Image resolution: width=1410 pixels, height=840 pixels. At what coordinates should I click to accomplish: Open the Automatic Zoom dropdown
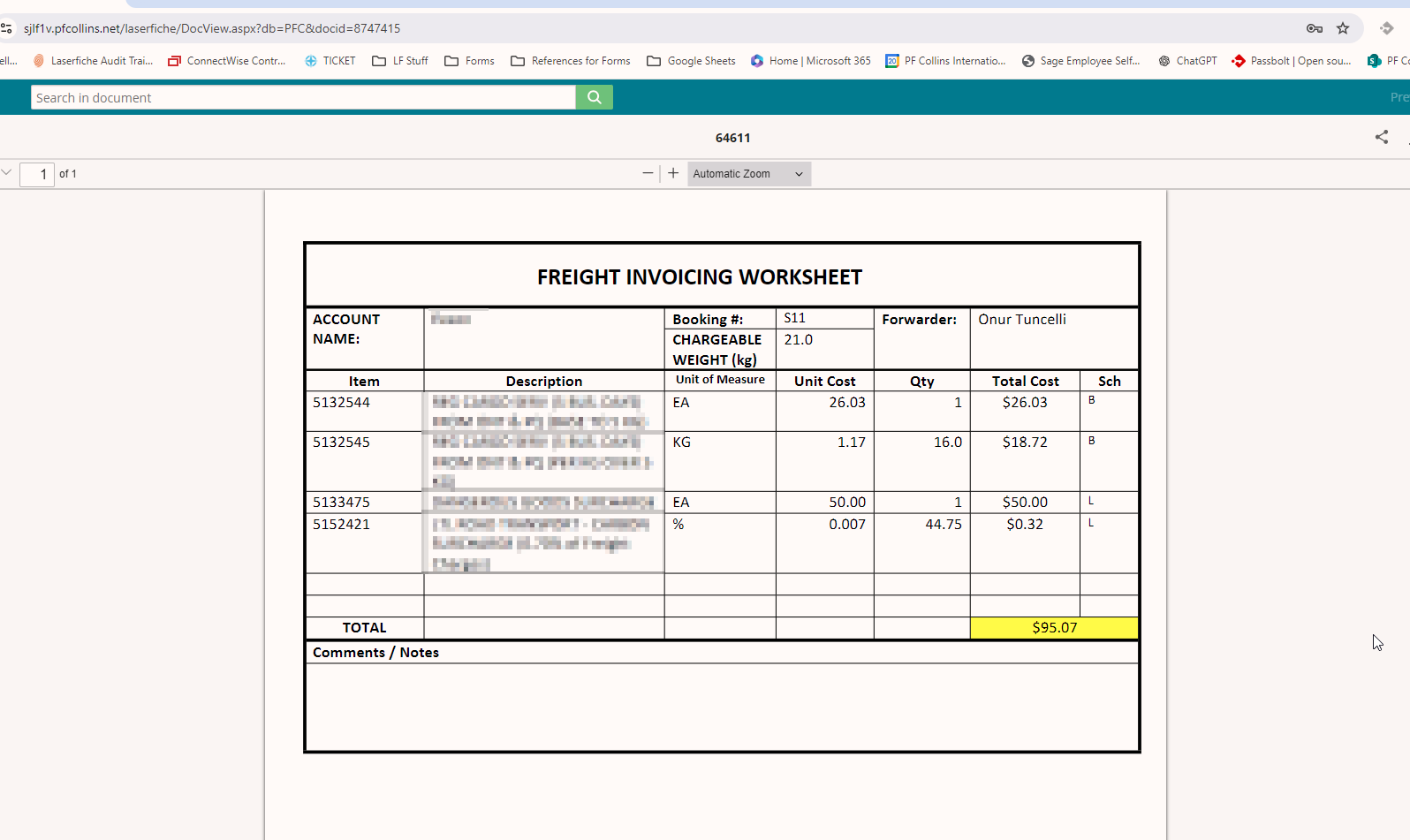click(x=748, y=174)
